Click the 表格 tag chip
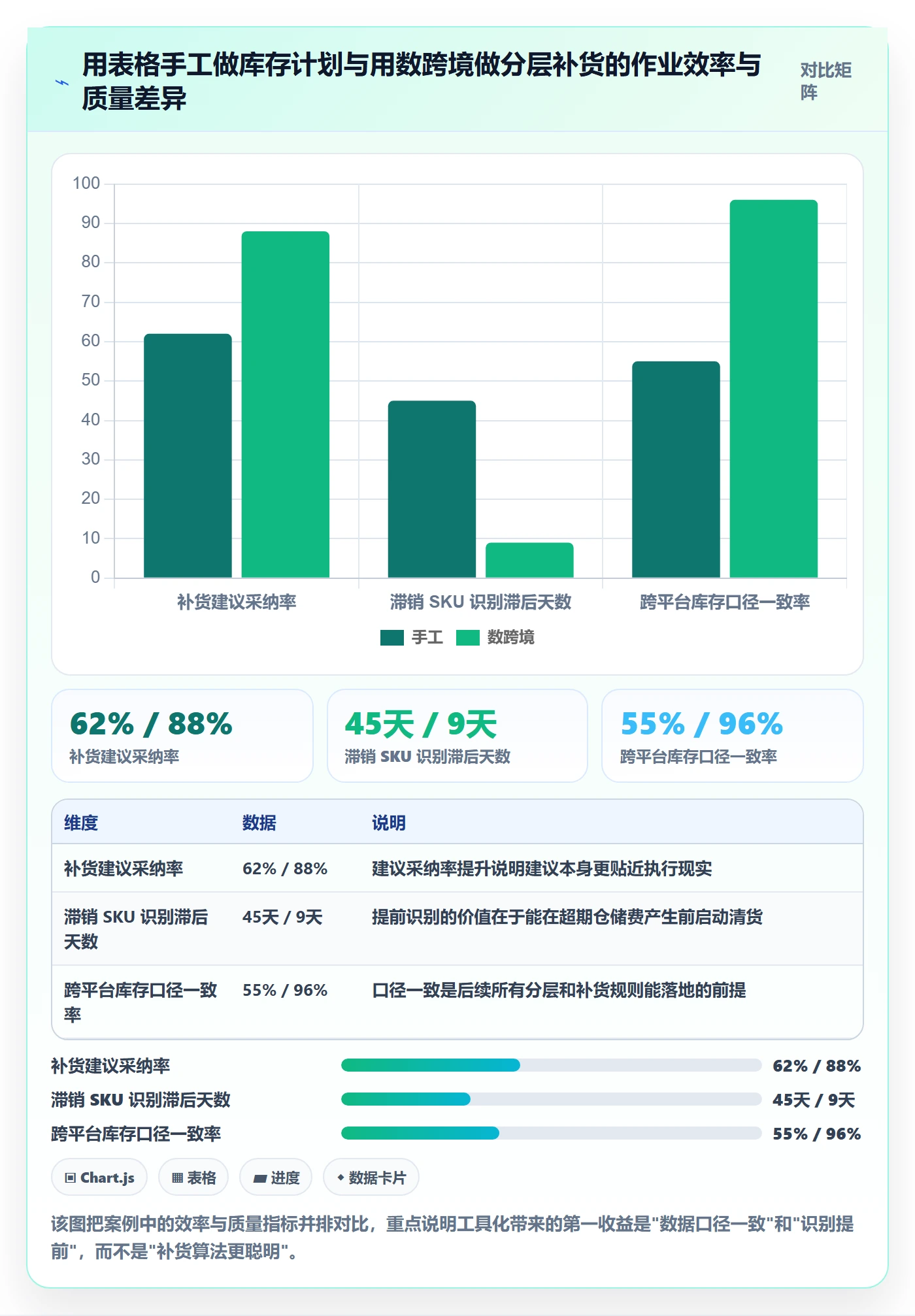The height and width of the screenshot is (1316, 915). click(x=193, y=1177)
